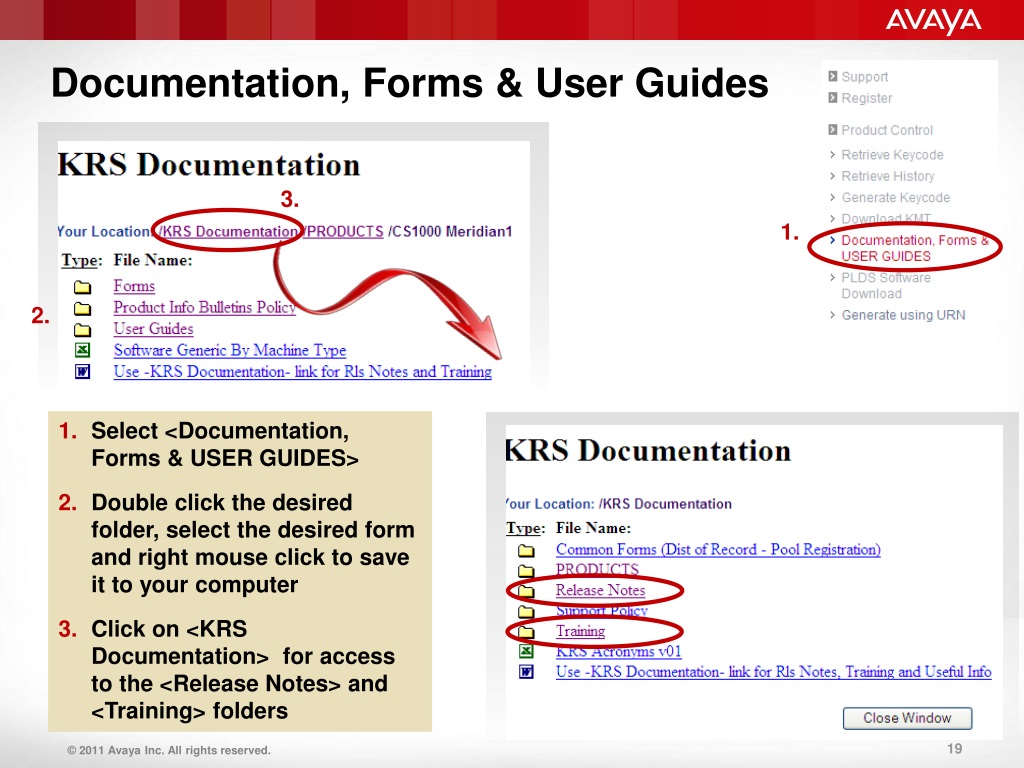Open the link ending in Training and Useful Info
The height and width of the screenshot is (768, 1024).
[x=773, y=672]
